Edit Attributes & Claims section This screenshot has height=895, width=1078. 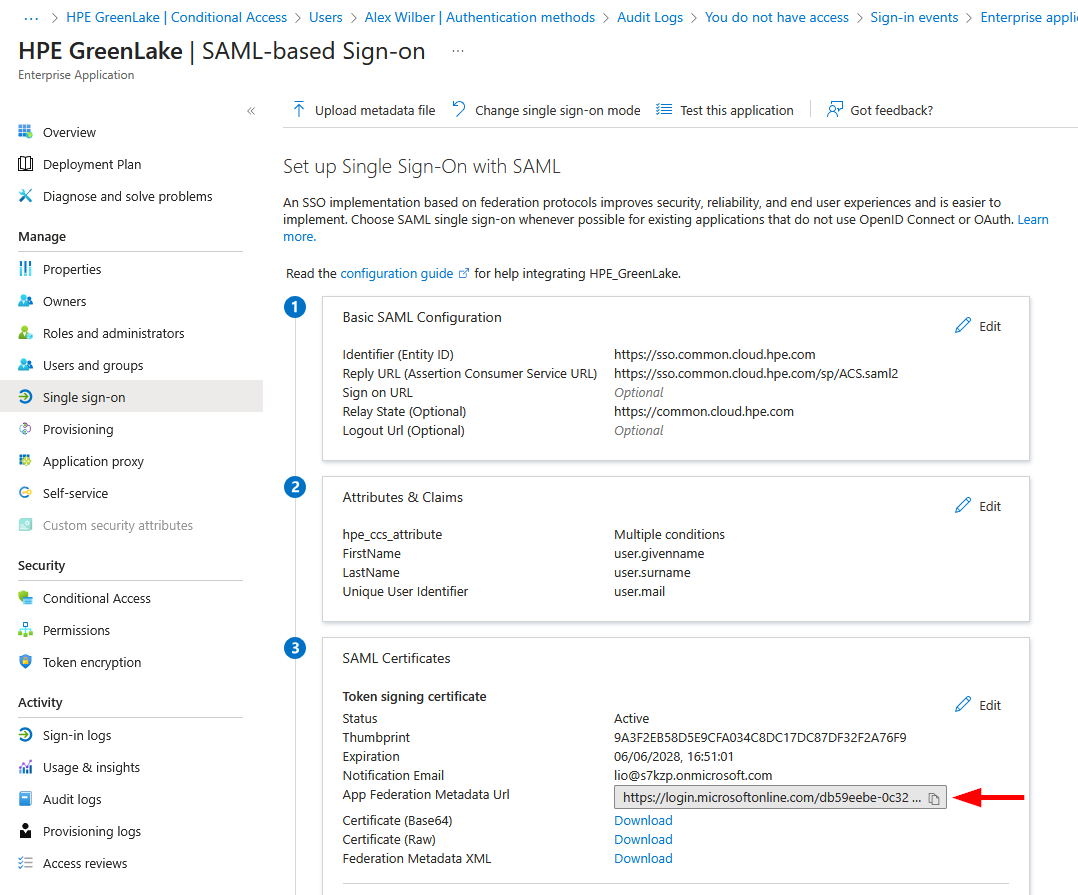click(977, 506)
